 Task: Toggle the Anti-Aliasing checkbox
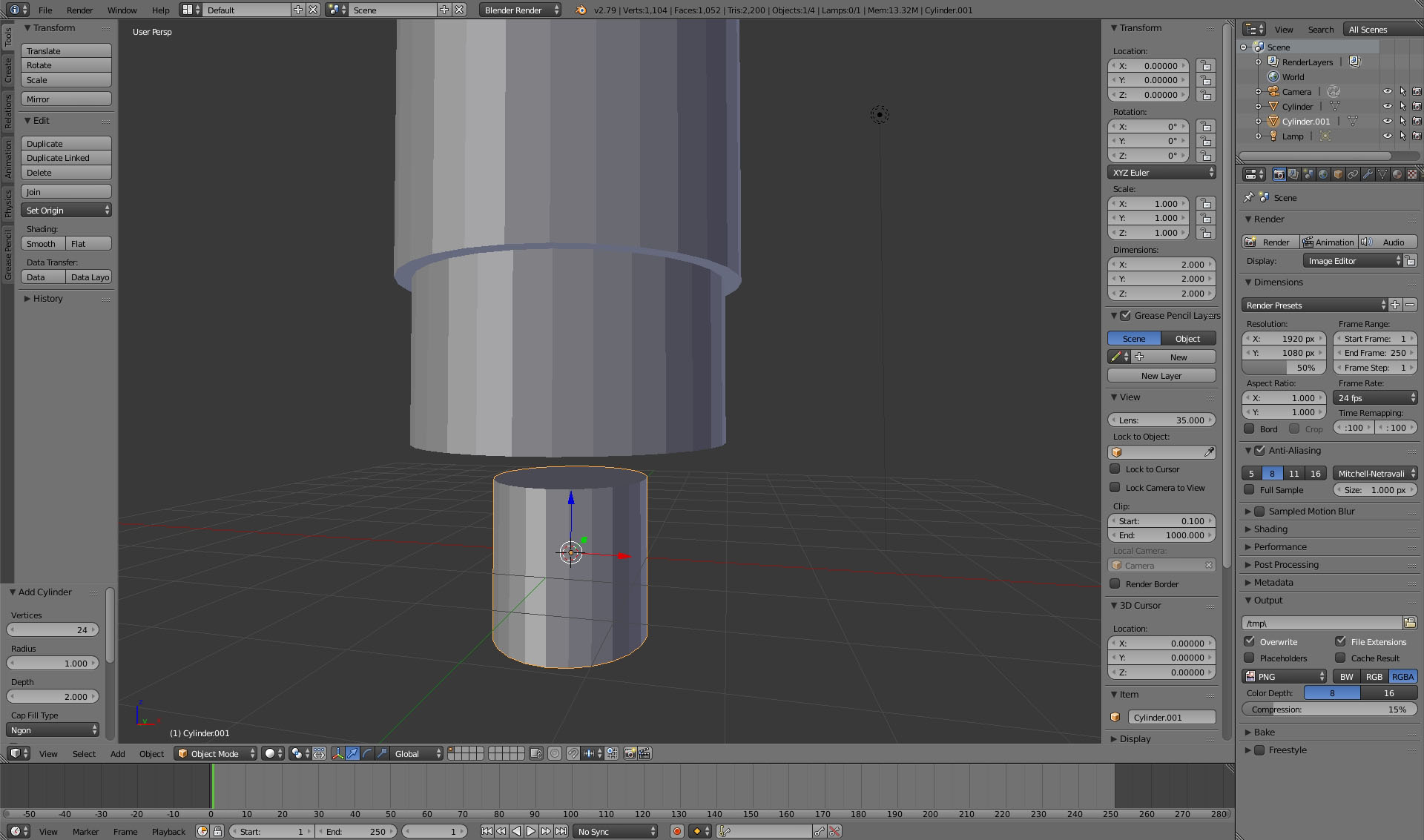coord(1259,451)
